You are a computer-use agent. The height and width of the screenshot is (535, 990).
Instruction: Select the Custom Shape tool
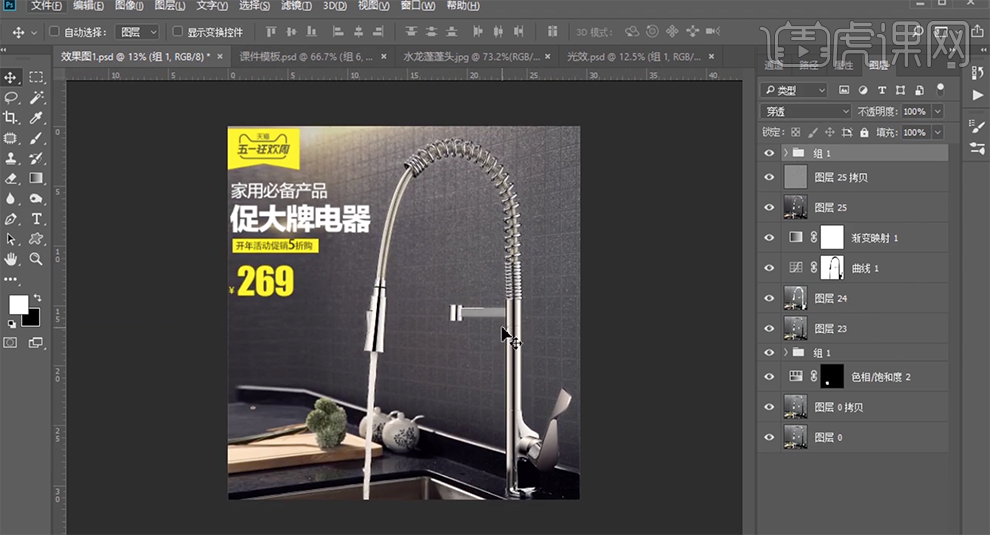coord(36,239)
